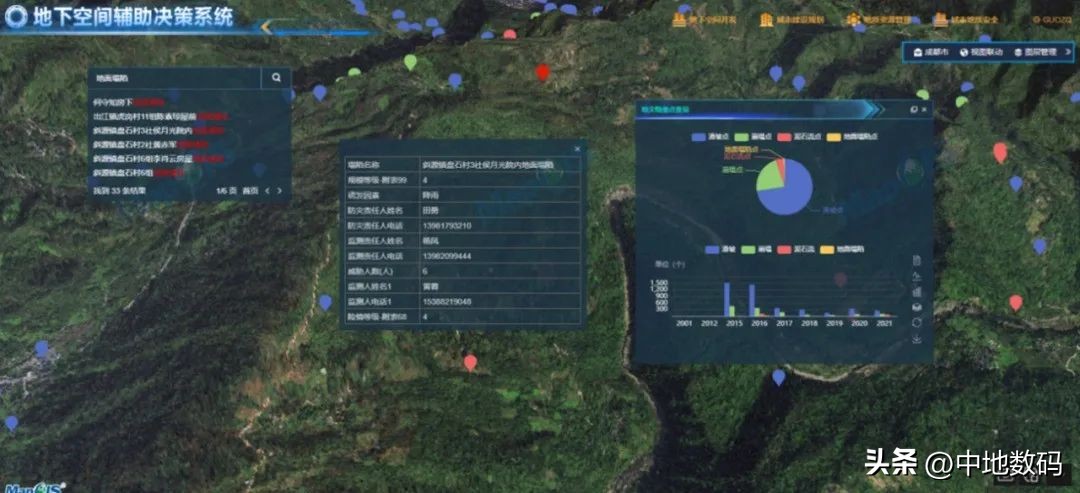Select the first search result row
Image resolution: width=1080 pixels, height=493 pixels.
[129, 102]
